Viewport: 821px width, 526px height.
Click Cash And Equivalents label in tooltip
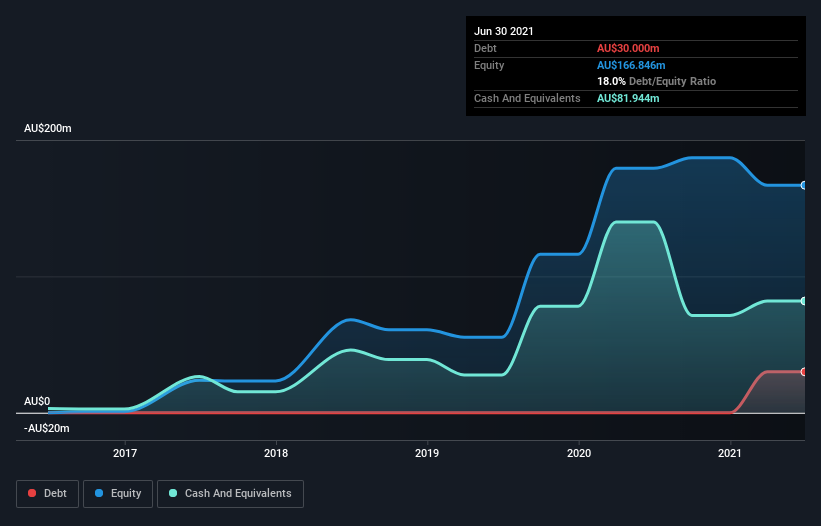pos(527,98)
